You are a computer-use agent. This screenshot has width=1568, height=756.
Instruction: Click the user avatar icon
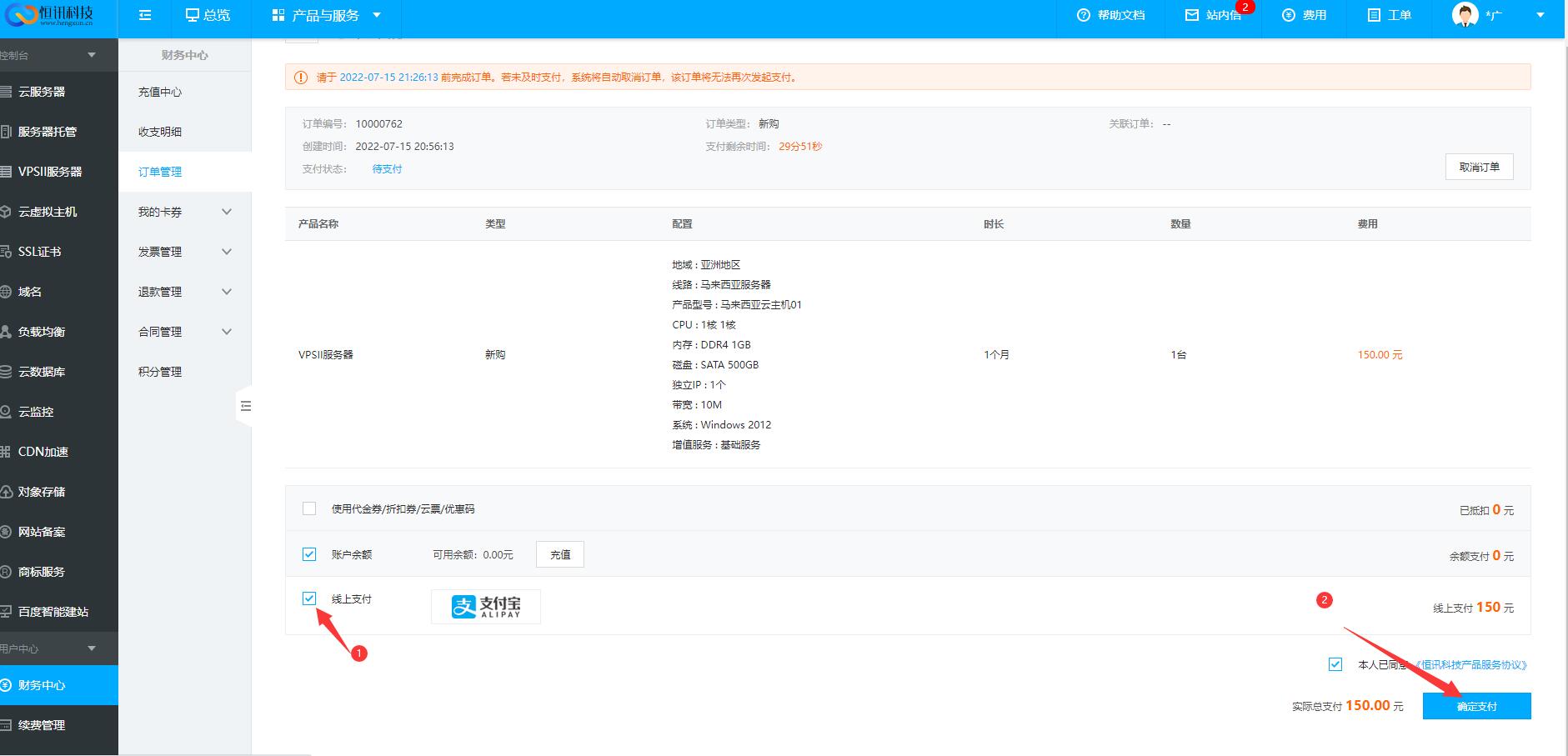[x=1465, y=15]
